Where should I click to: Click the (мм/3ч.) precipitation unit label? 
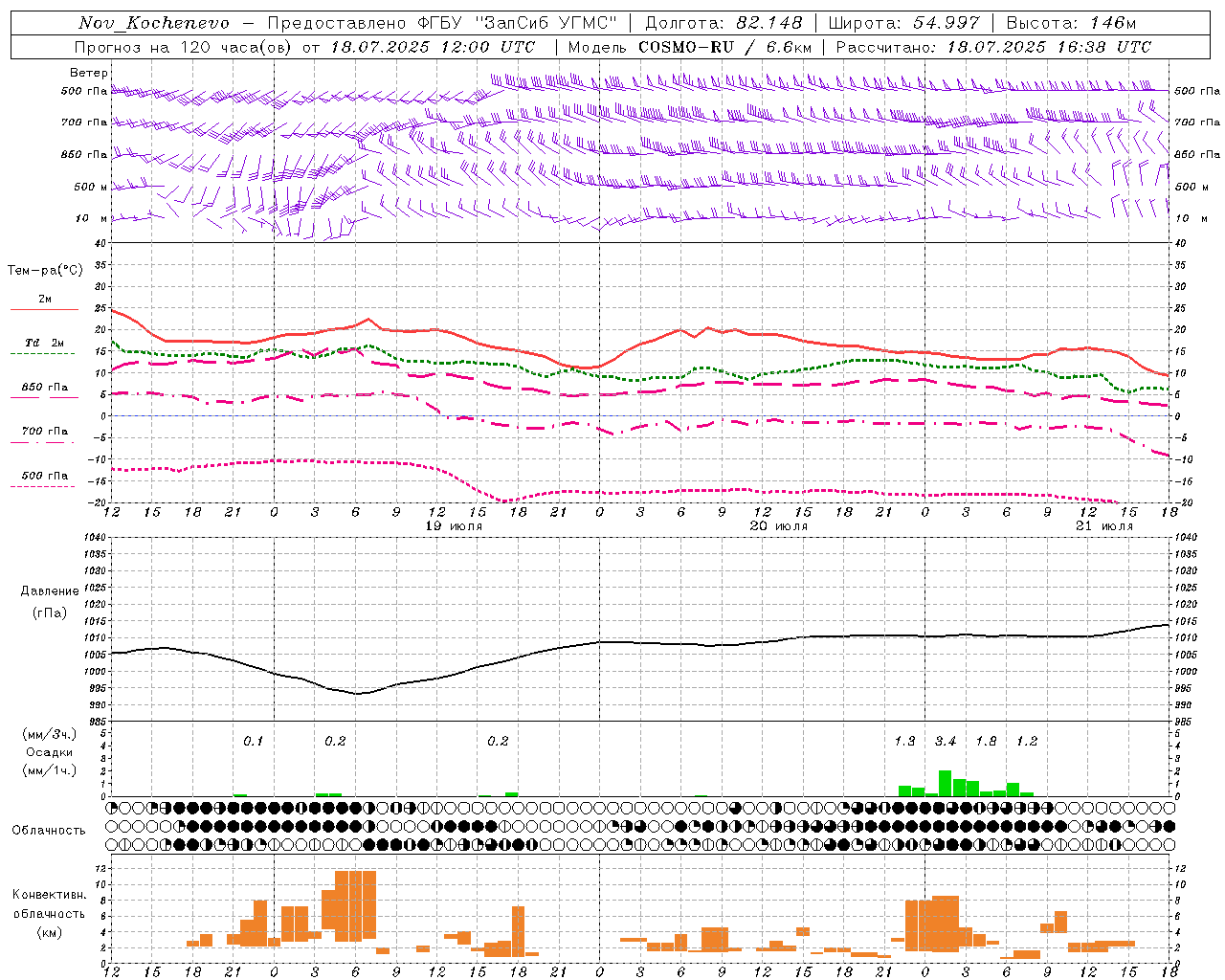(x=48, y=734)
